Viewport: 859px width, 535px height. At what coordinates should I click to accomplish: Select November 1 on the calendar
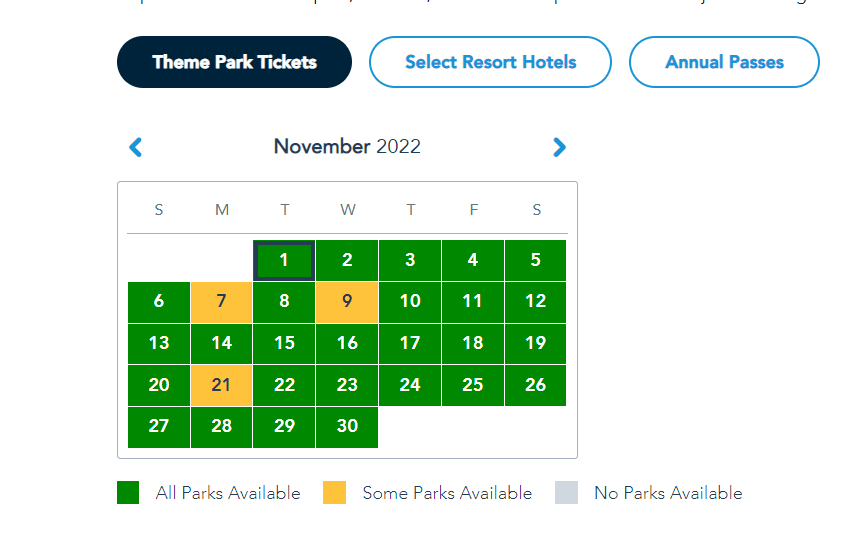coord(284,260)
